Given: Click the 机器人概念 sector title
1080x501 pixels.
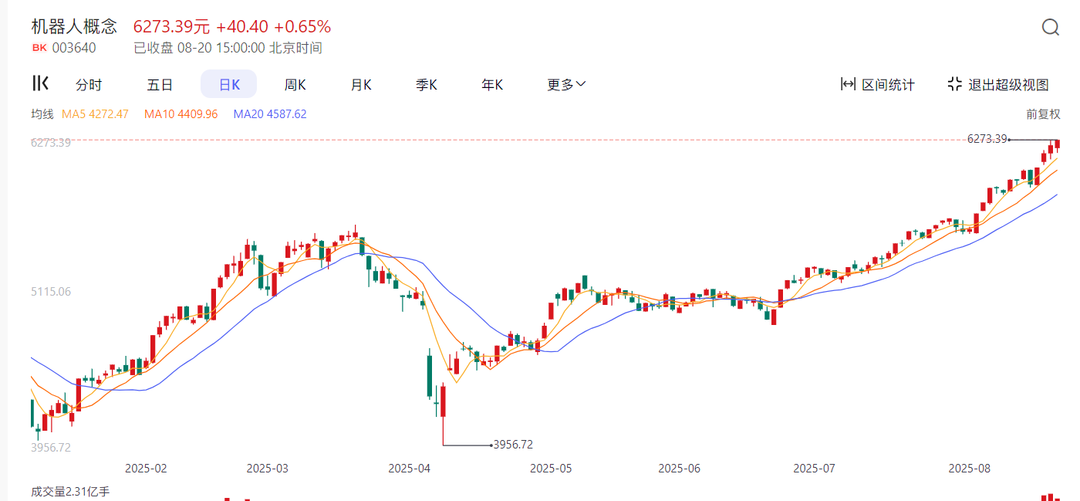Looking at the screenshot, I should (x=75, y=26).
